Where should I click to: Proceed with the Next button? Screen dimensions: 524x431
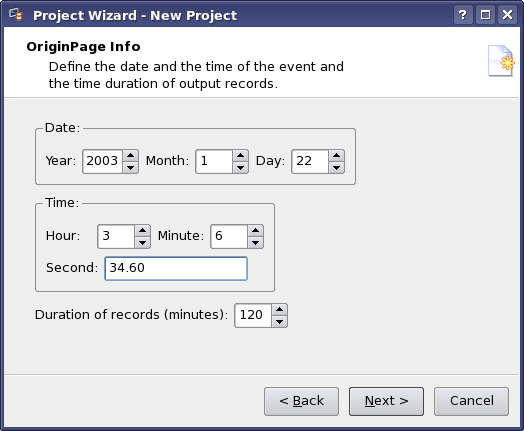tap(386, 401)
